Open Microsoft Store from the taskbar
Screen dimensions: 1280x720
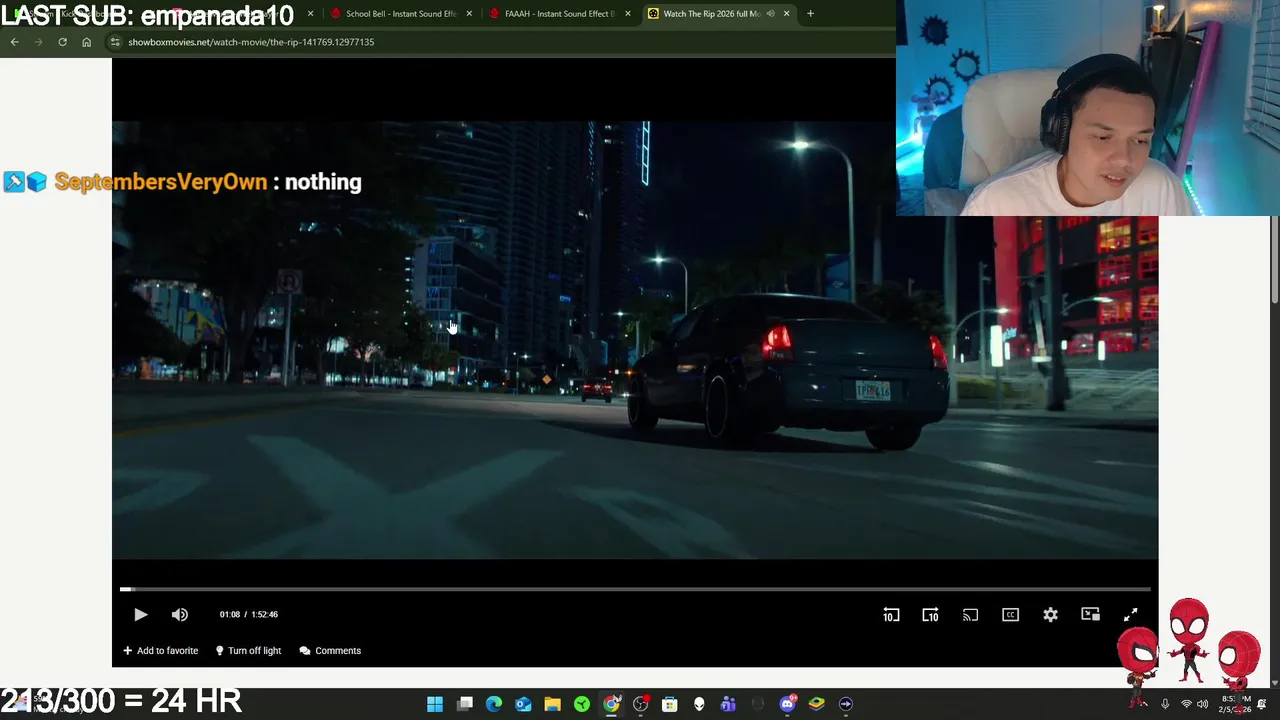[669, 704]
